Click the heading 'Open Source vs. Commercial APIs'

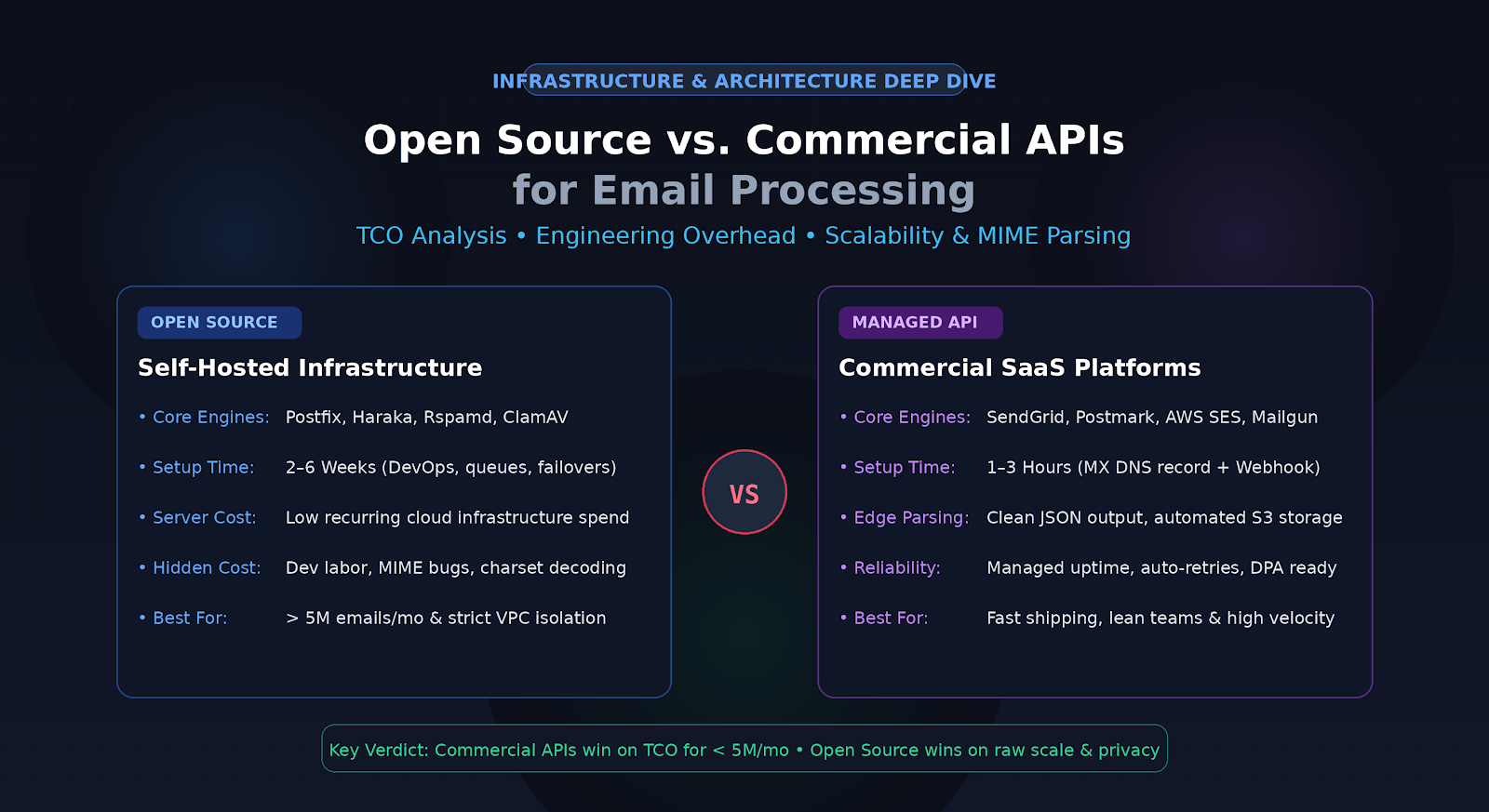click(x=744, y=140)
